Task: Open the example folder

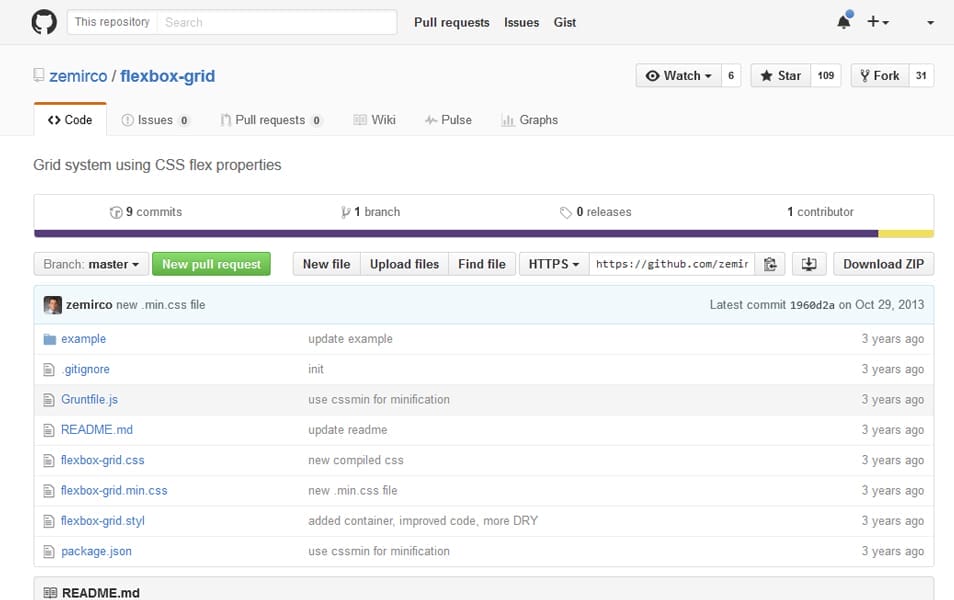Action: tap(83, 339)
